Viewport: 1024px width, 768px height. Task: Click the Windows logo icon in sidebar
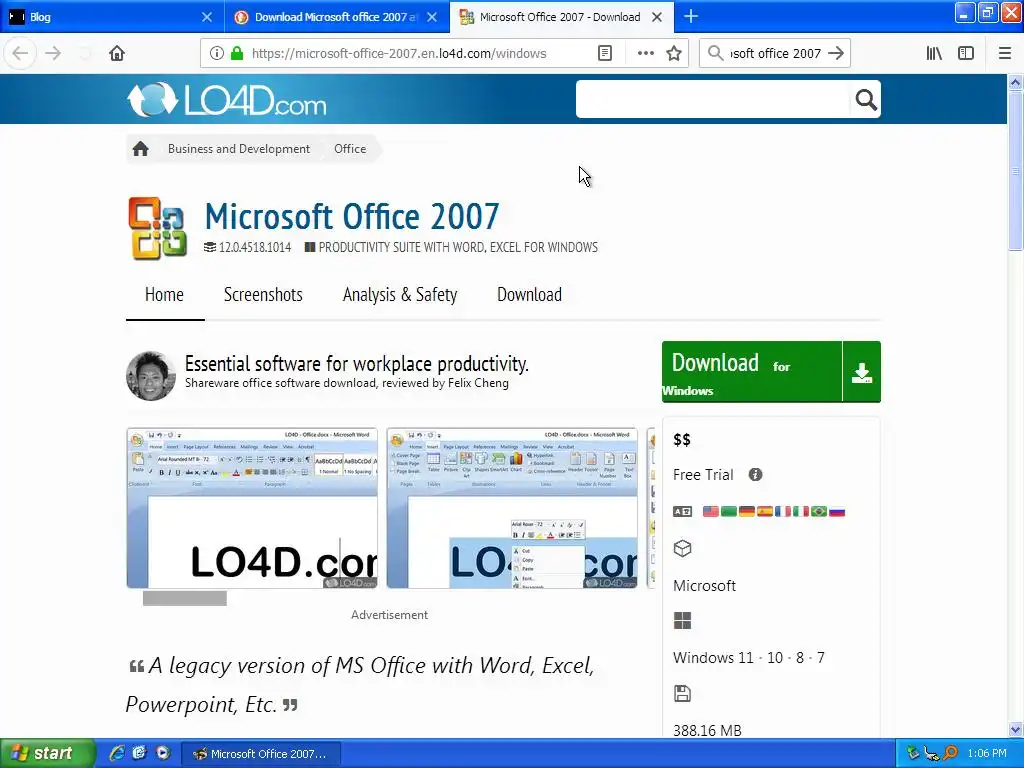pyautogui.click(x=682, y=621)
